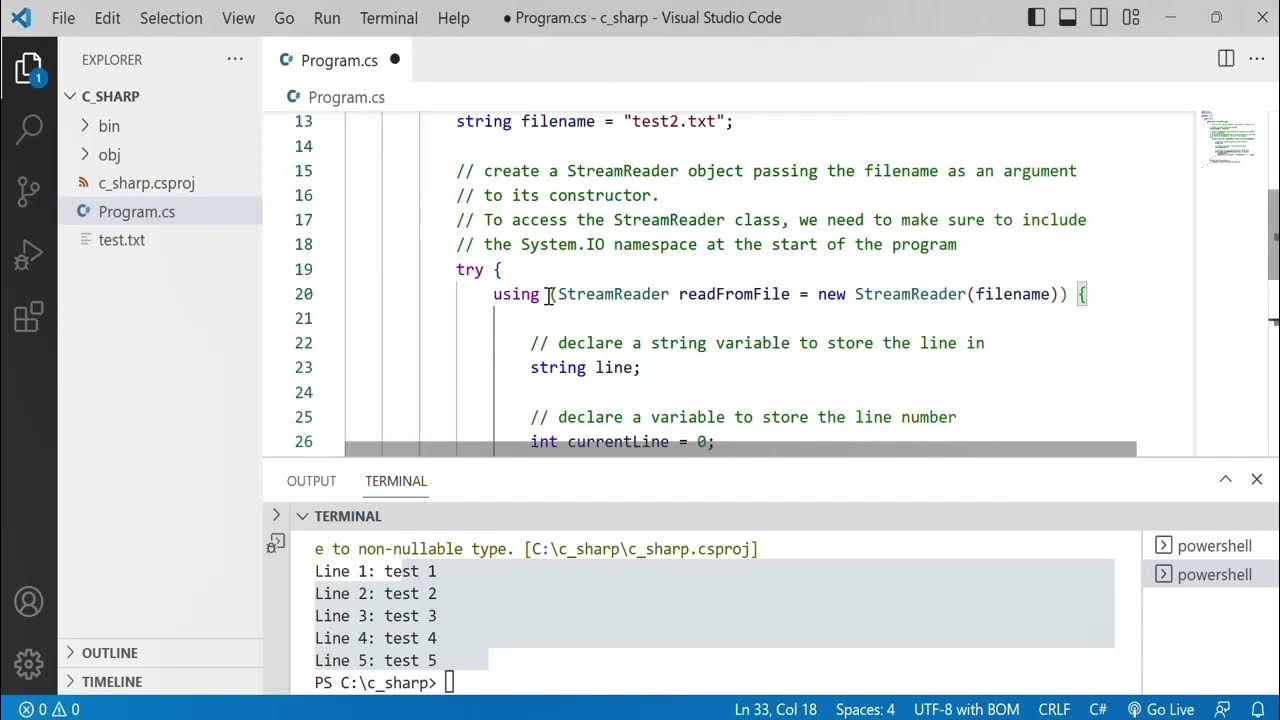Image resolution: width=1280 pixels, height=720 pixels.
Task: Click line number 20 in gutter
Action: (303, 294)
